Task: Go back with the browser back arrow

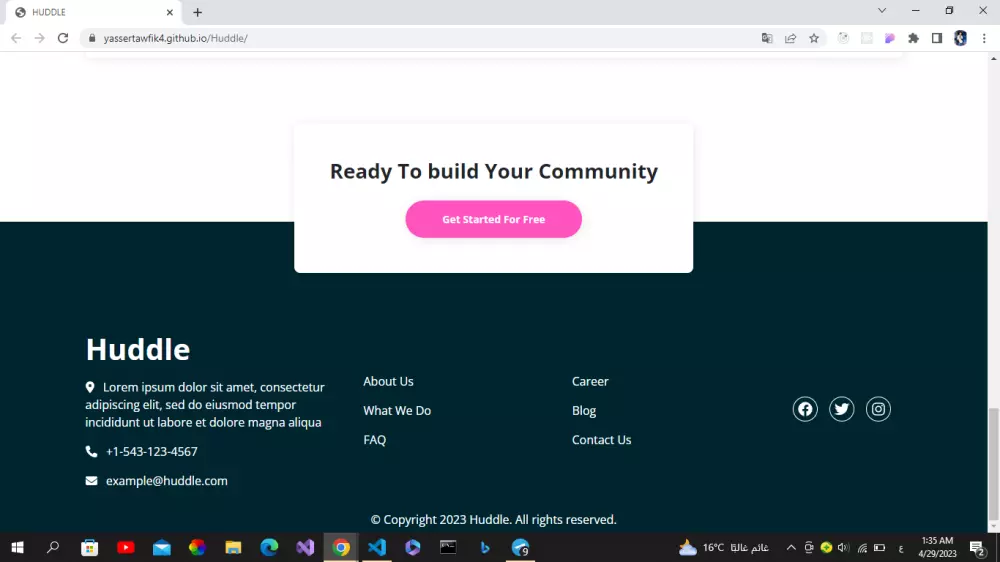Action: pos(16,38)
